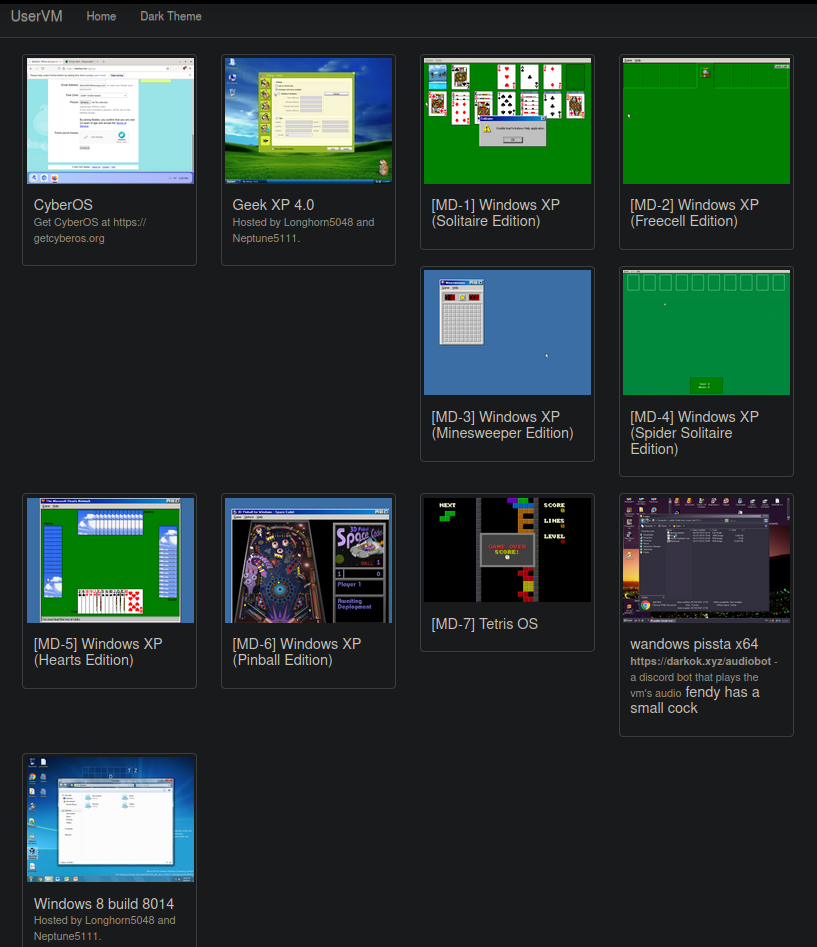
Task: Click the CyberOS title text
Action: (x=63, y=205)
